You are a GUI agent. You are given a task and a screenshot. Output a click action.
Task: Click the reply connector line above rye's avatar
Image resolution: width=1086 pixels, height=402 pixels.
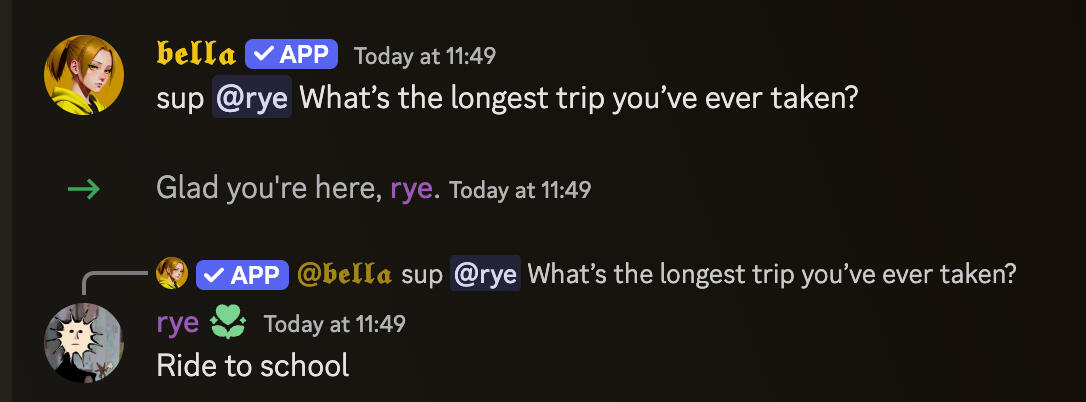105,277
